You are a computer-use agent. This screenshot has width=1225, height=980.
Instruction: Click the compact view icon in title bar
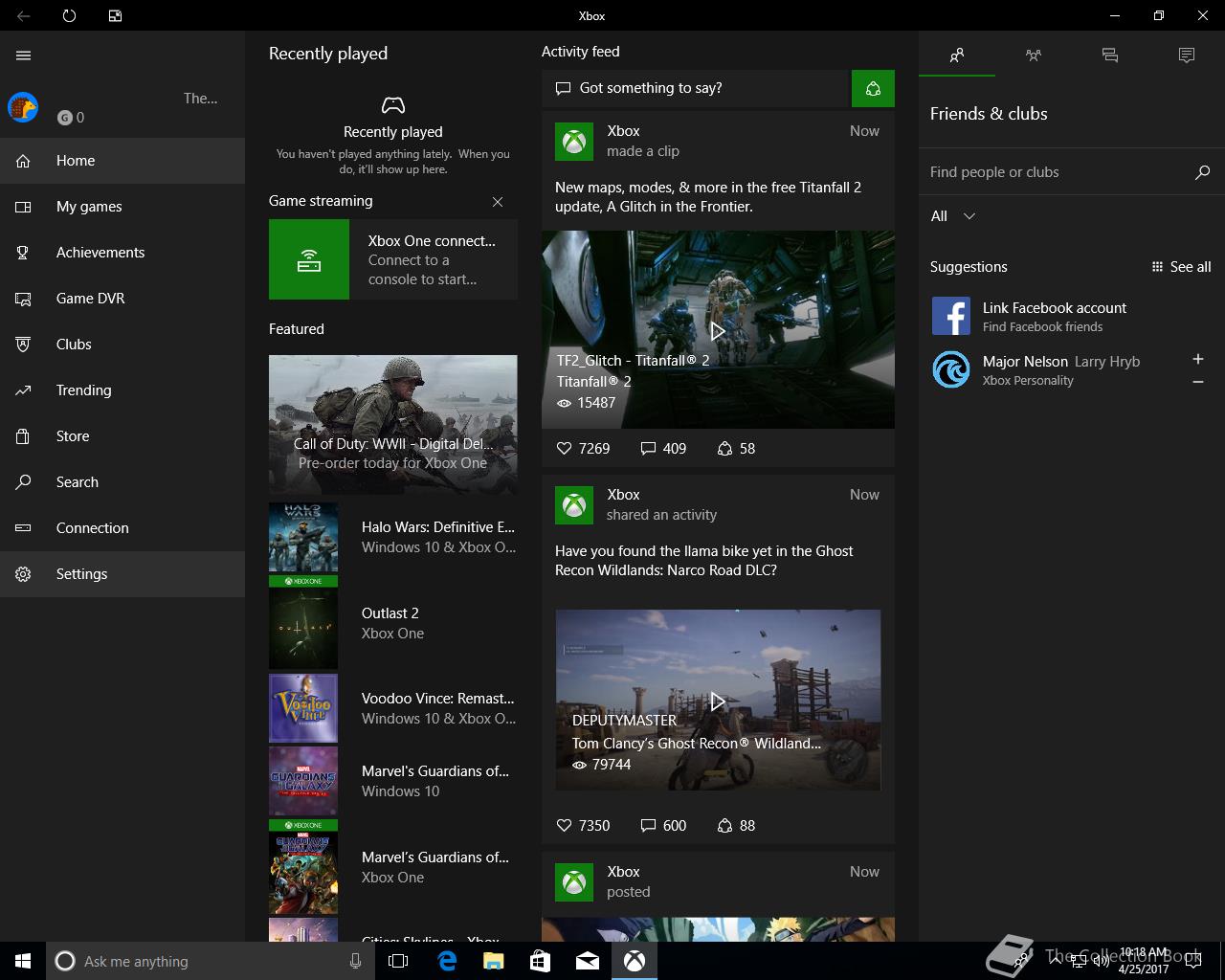[x=115, y=15]
